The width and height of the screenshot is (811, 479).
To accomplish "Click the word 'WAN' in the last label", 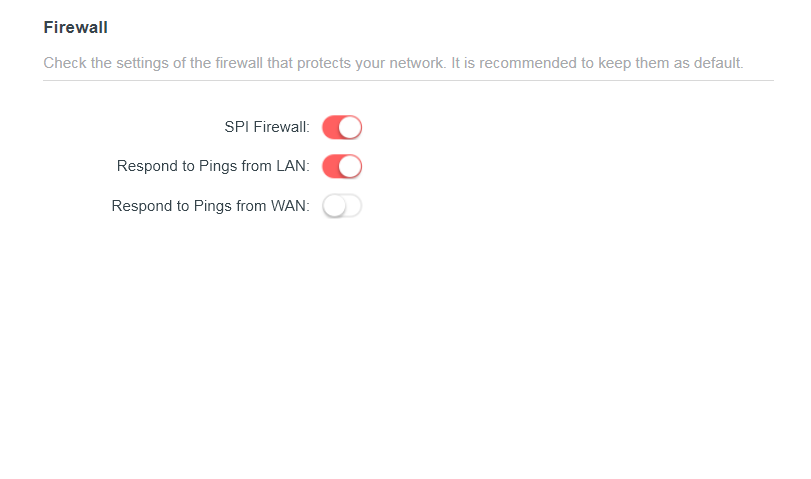I will click(x=289, y=206).
